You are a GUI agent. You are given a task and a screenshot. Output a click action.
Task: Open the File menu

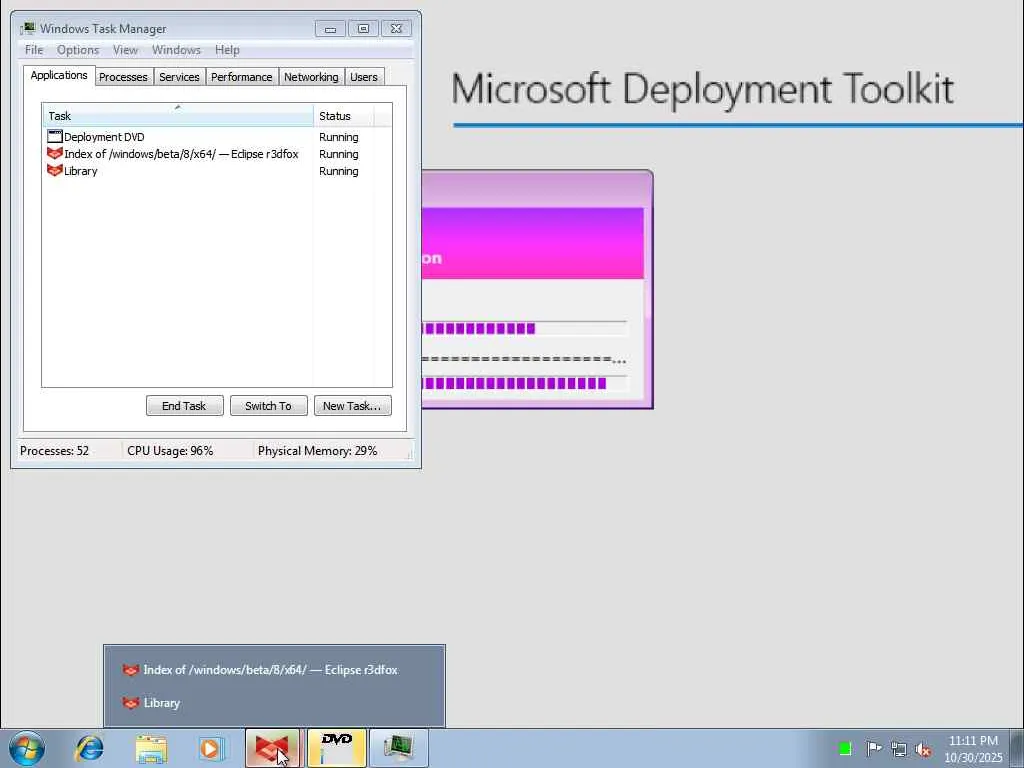34,50
